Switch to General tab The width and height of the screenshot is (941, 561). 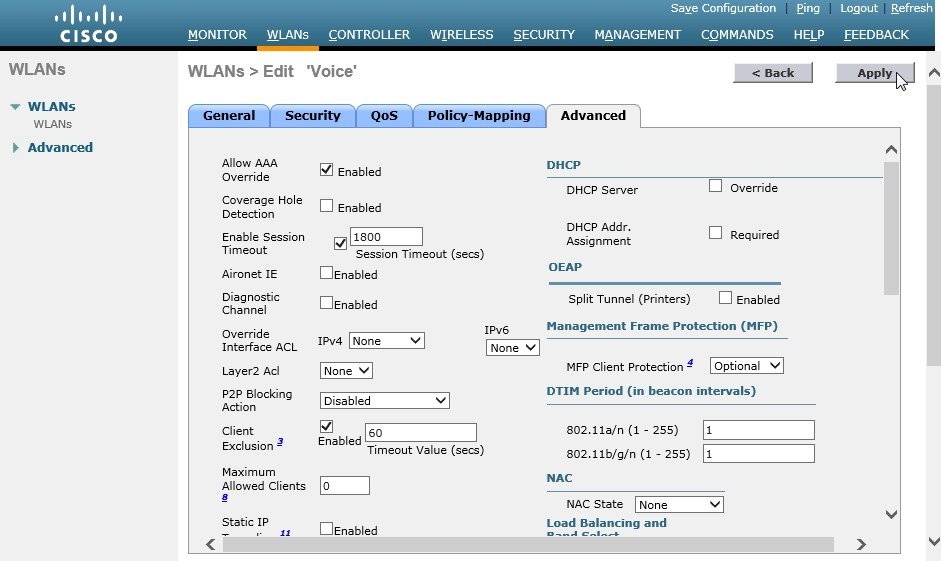point(229,116)
